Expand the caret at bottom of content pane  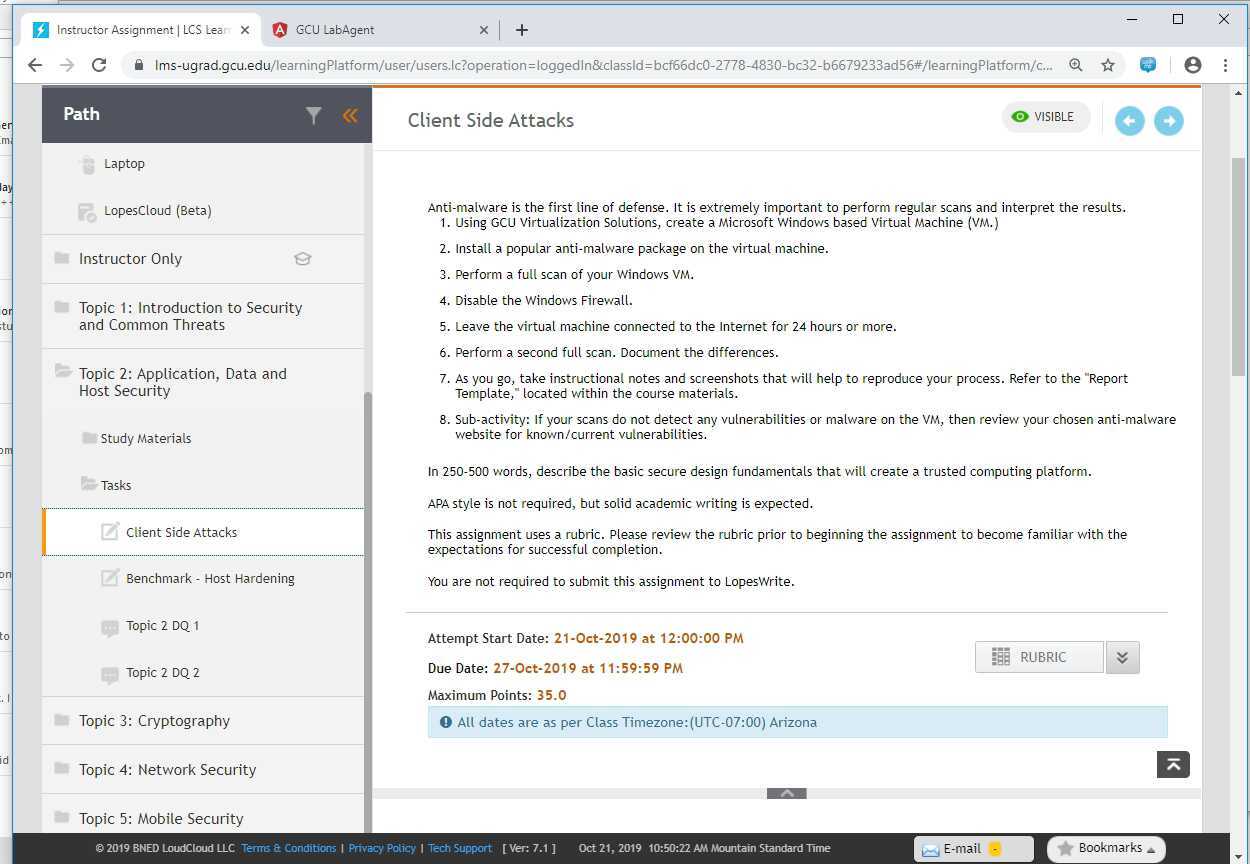click(786, 793)
